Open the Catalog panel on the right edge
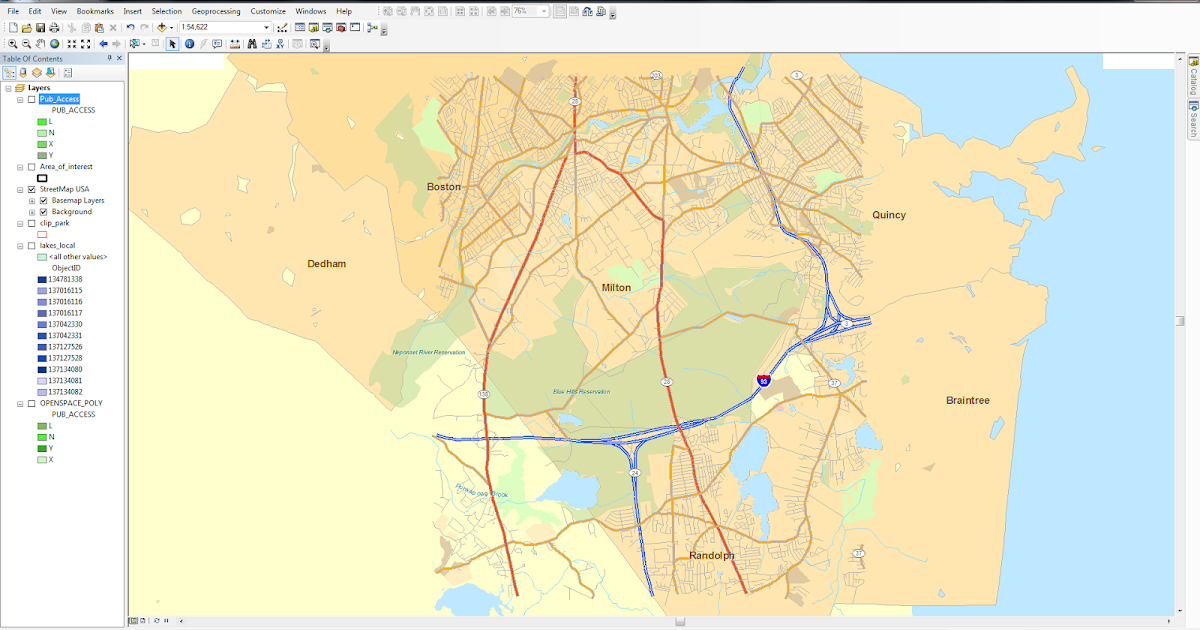Screen dimensions: 1200x630 click(x=1190, y=80)
